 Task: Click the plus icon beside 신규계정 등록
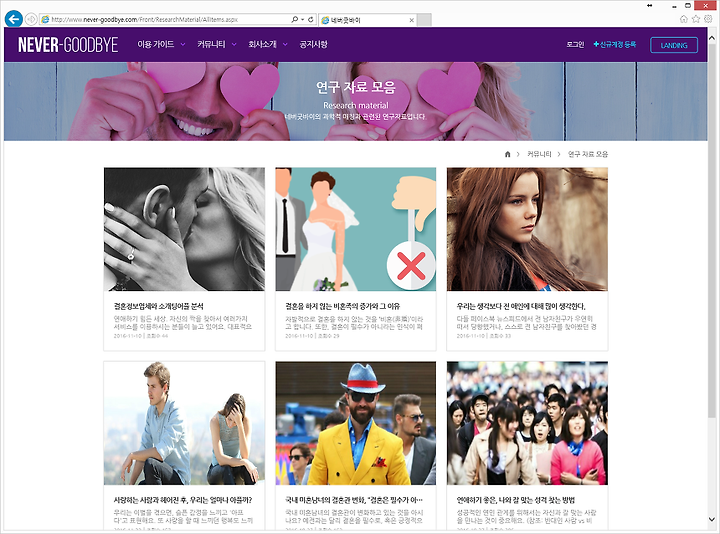[596, 44]
